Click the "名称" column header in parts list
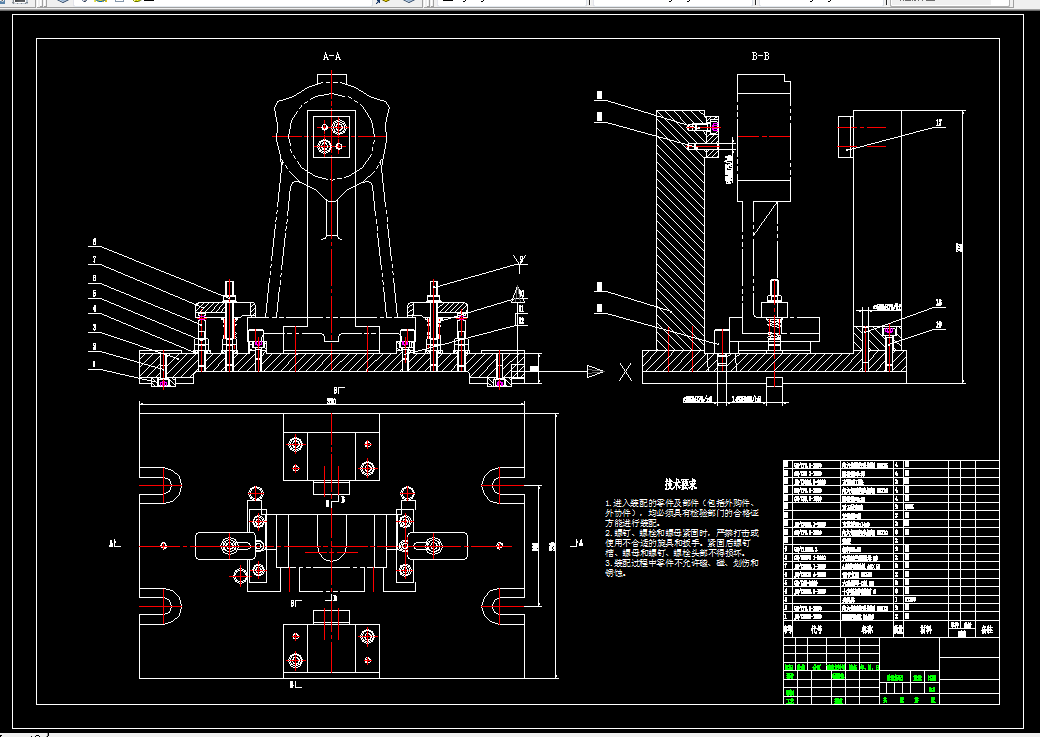Screen dimensions: 1040x737 pyautogui.click(x=867, y=630)
